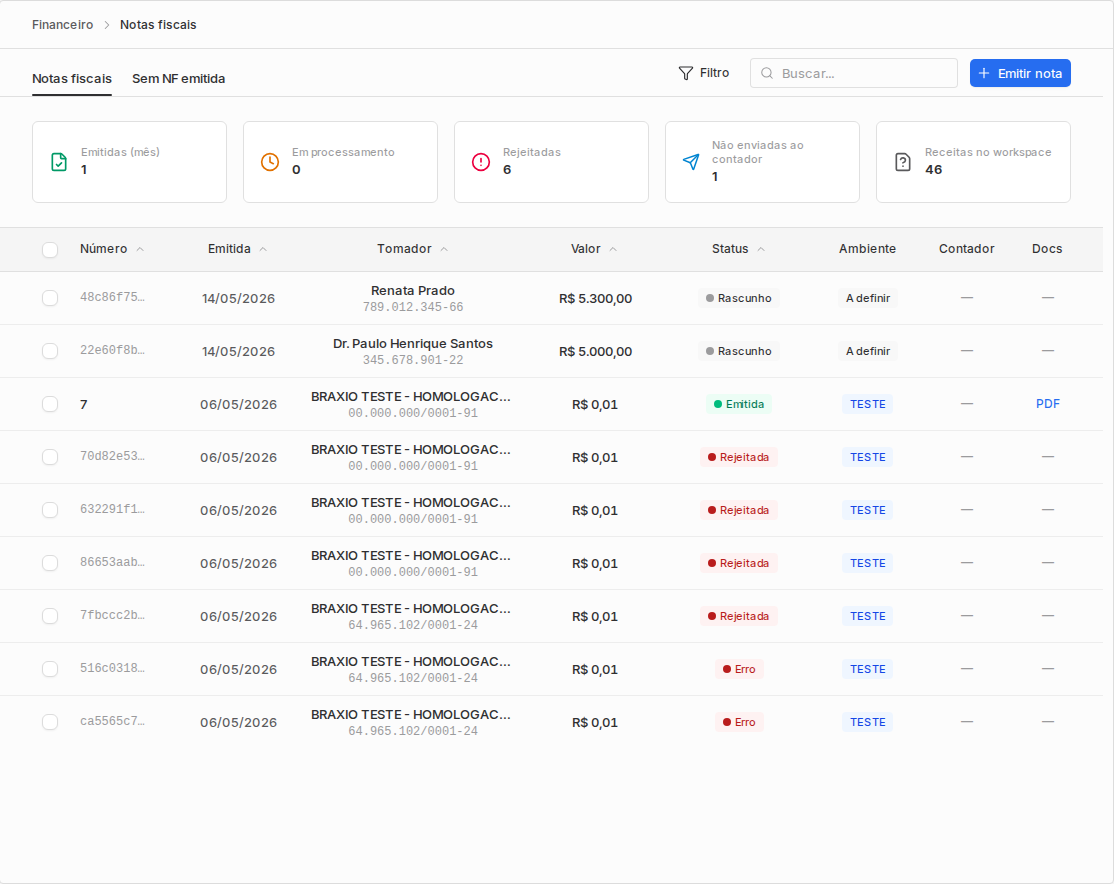Select the checkbox for row 7fbccc2b
Image resolution: width=1114 pixels, height=884 pixels.
click(50, 616)
